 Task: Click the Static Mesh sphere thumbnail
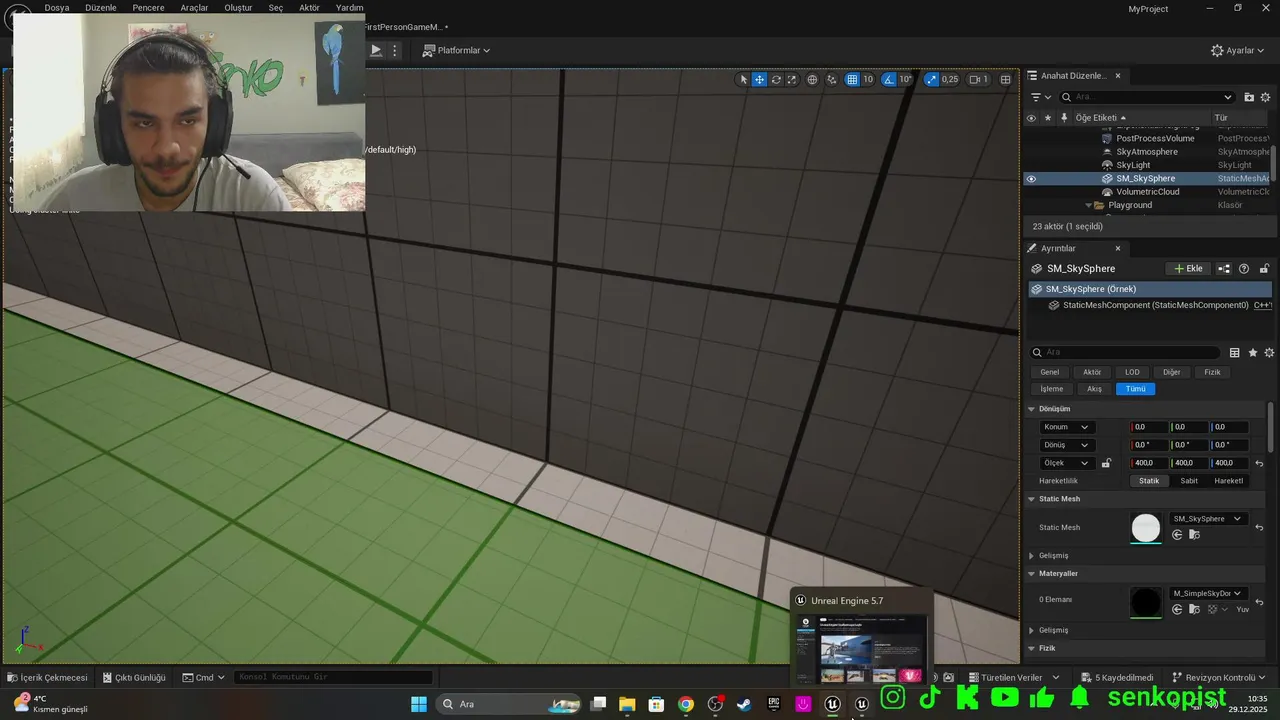(1146, 527)
